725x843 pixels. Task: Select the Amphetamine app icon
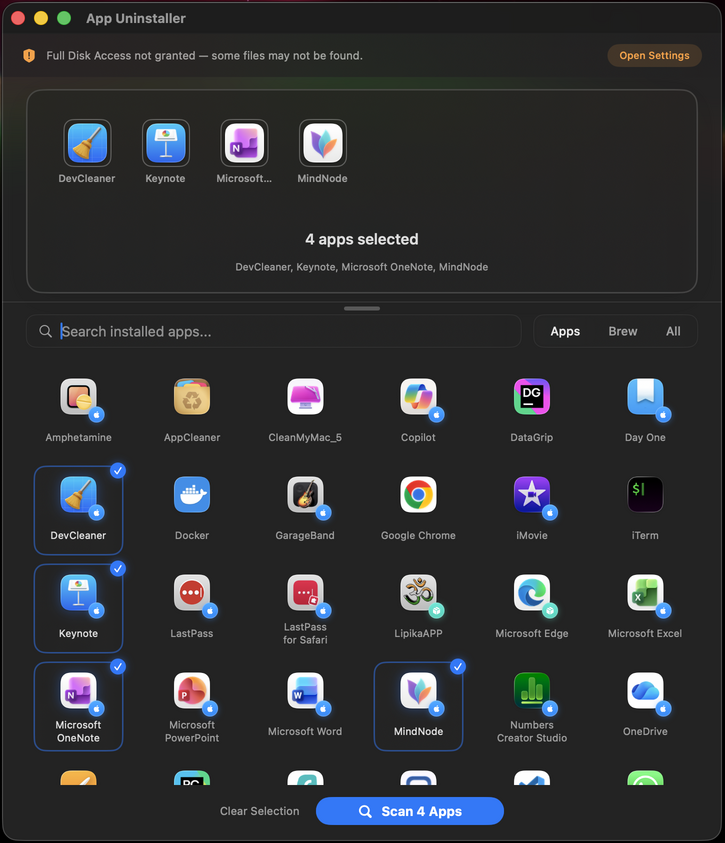click(78, 397)
